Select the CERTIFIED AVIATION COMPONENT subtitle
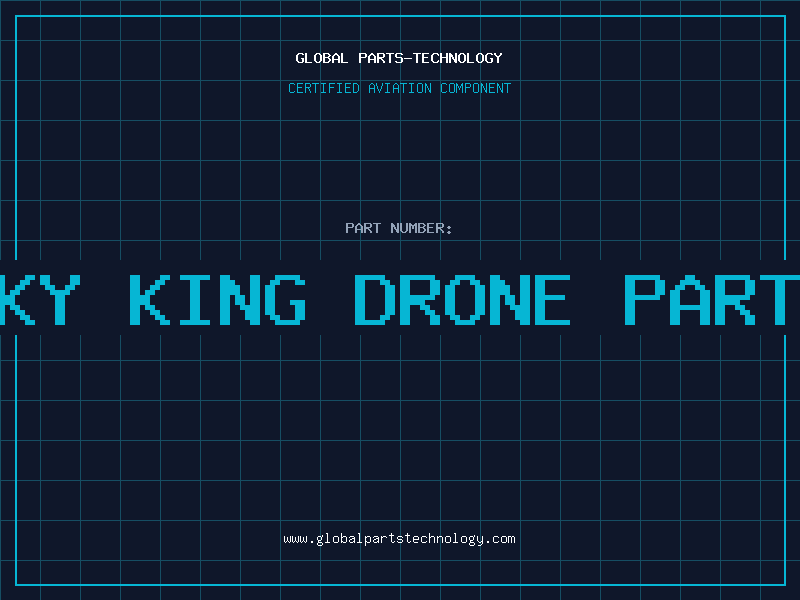Viewport: 800px width, 600px height. [x=399, y=88]
